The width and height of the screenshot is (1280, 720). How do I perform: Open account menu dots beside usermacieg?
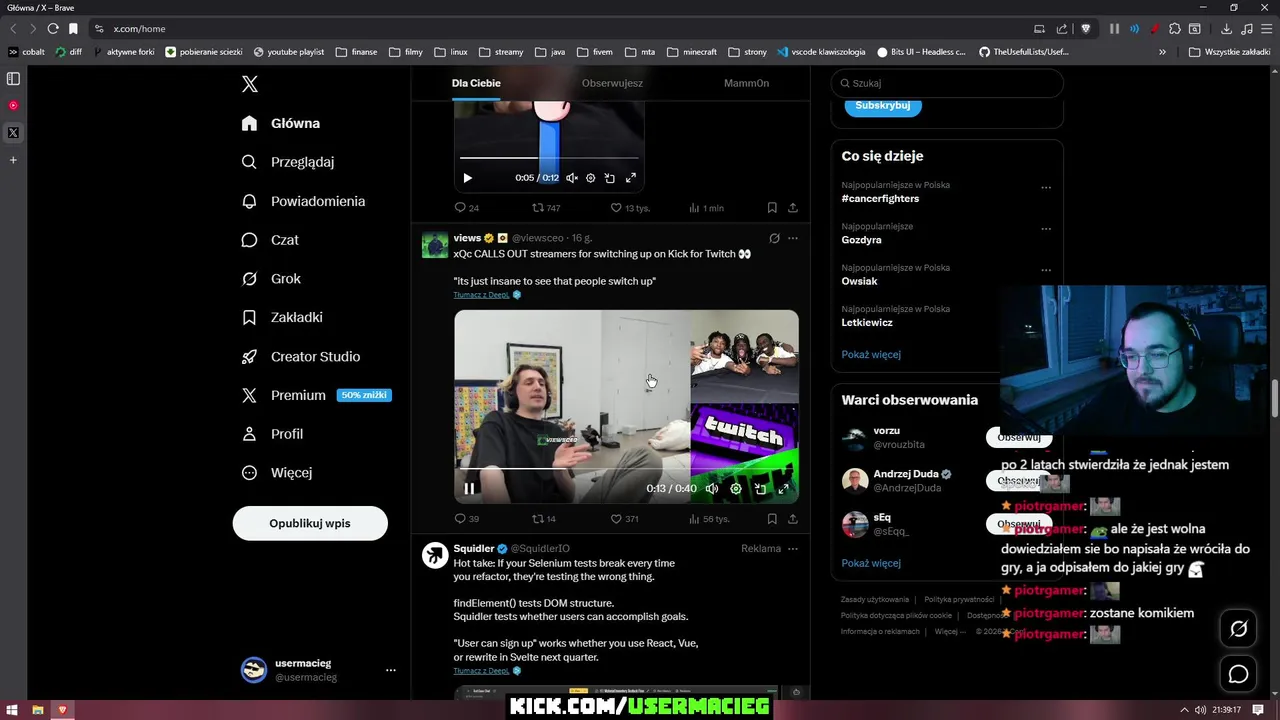(391, 670)
